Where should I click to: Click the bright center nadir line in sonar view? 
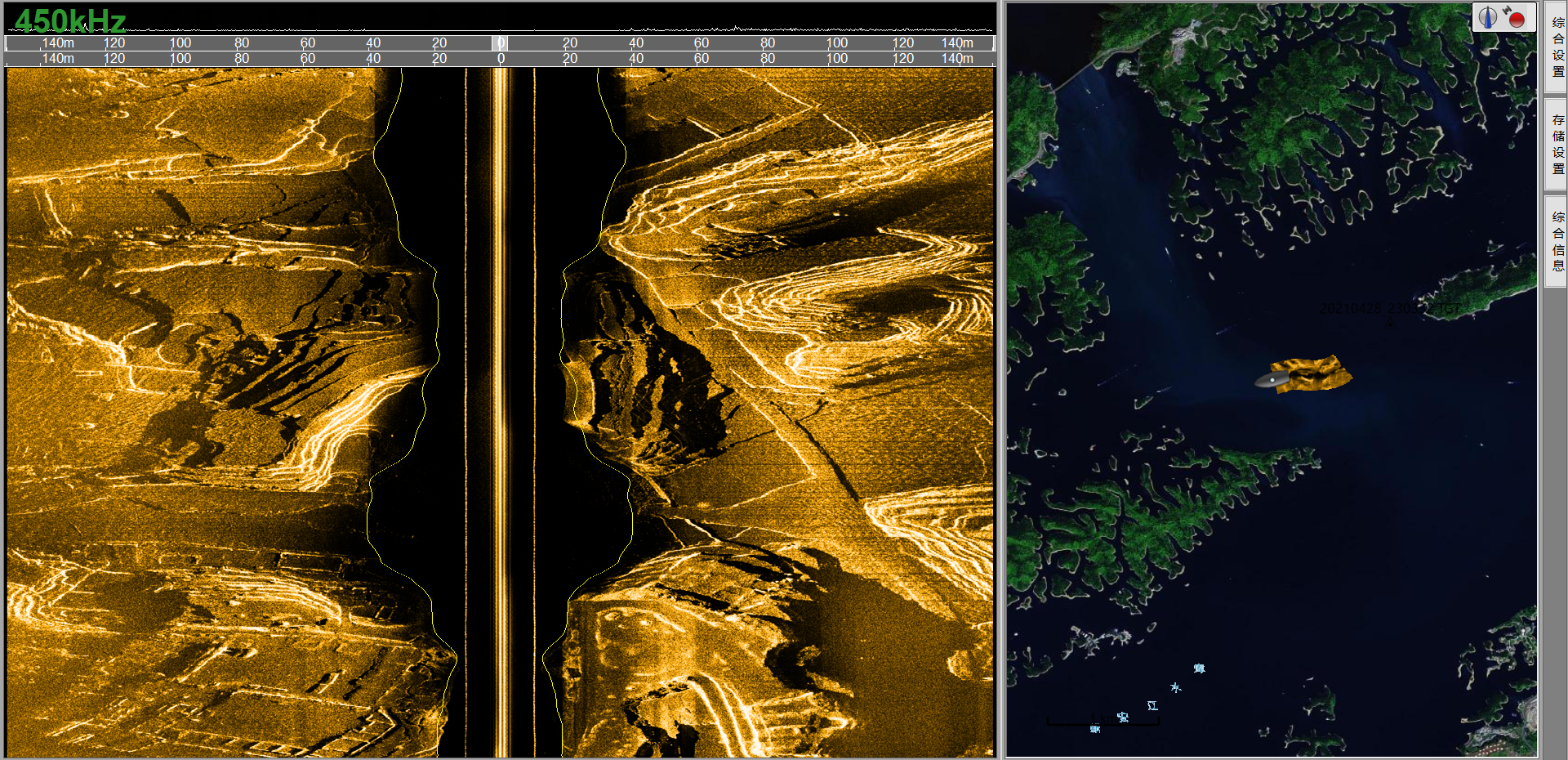coord(501,409)
